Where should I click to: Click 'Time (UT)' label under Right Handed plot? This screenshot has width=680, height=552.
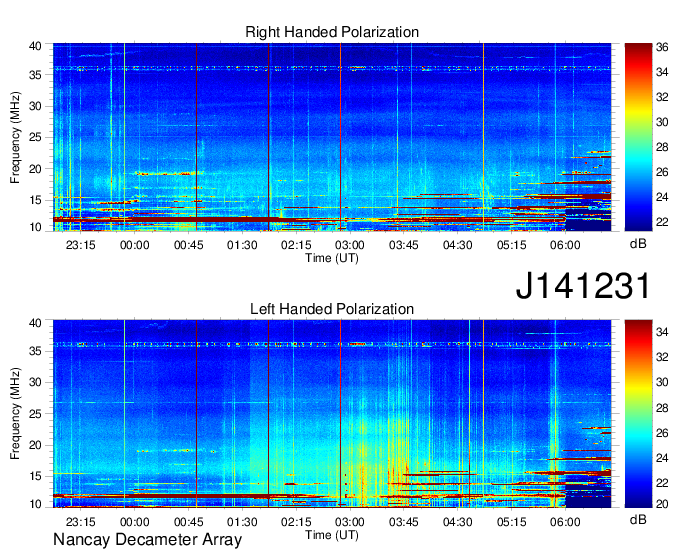(332, 258)
